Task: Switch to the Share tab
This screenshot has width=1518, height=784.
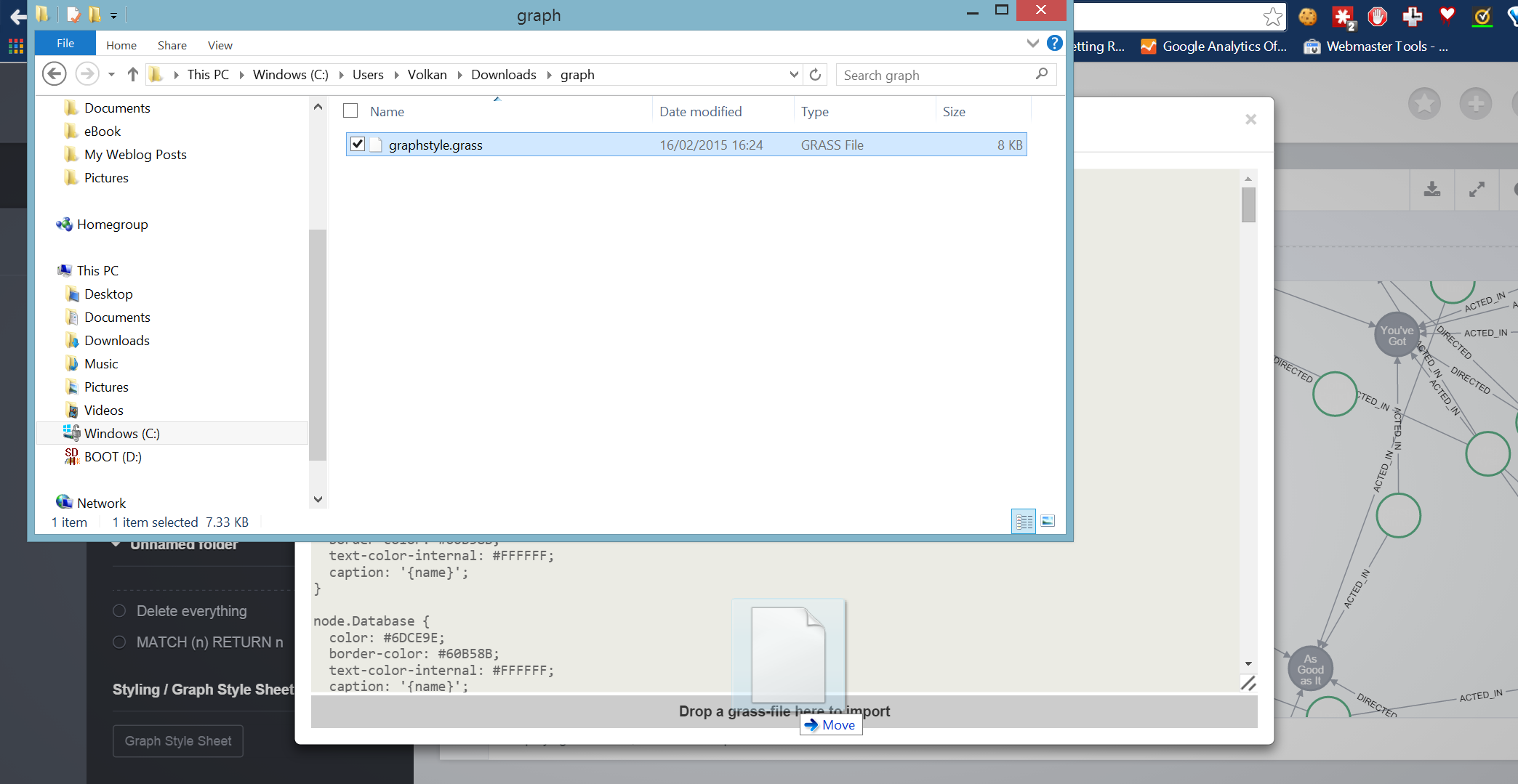Action: click(x=172, y=44)
